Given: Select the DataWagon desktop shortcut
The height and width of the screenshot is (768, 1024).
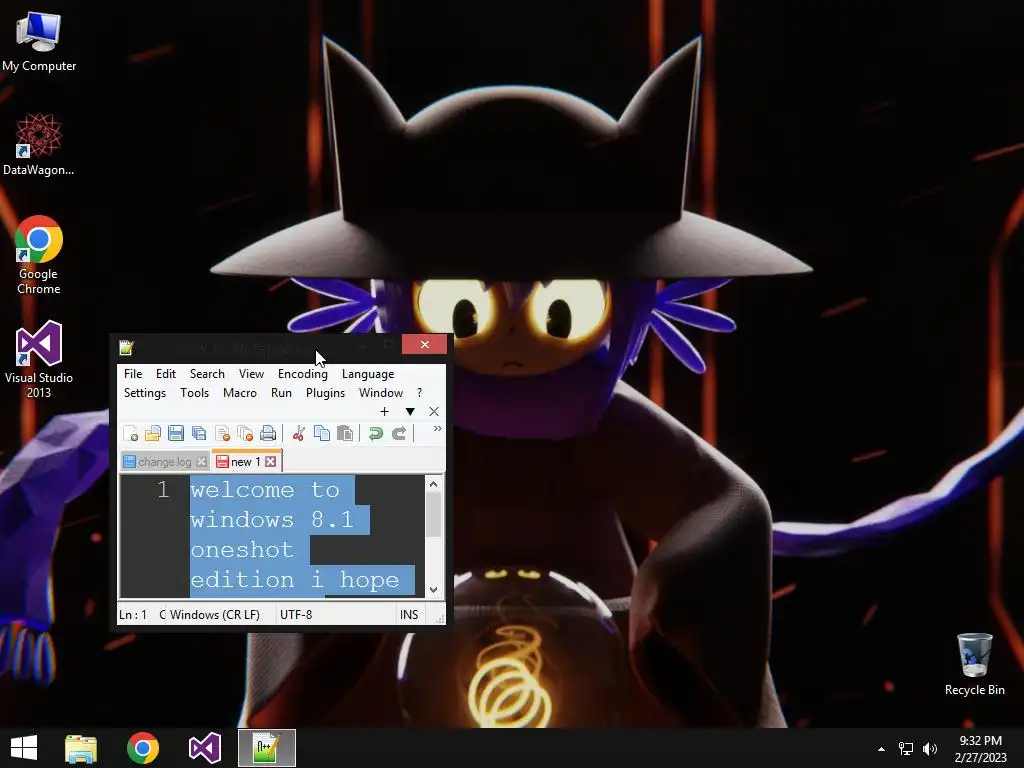Looking at the screenshot, I should pos(39,144).
